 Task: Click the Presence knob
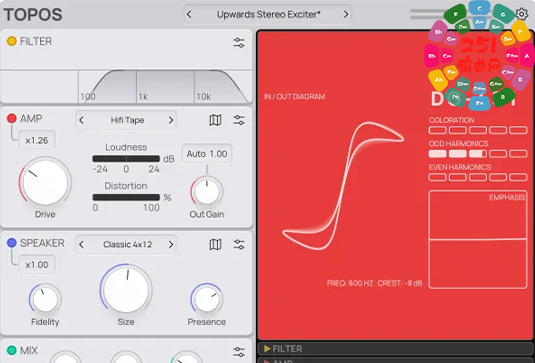click(207, 299)
